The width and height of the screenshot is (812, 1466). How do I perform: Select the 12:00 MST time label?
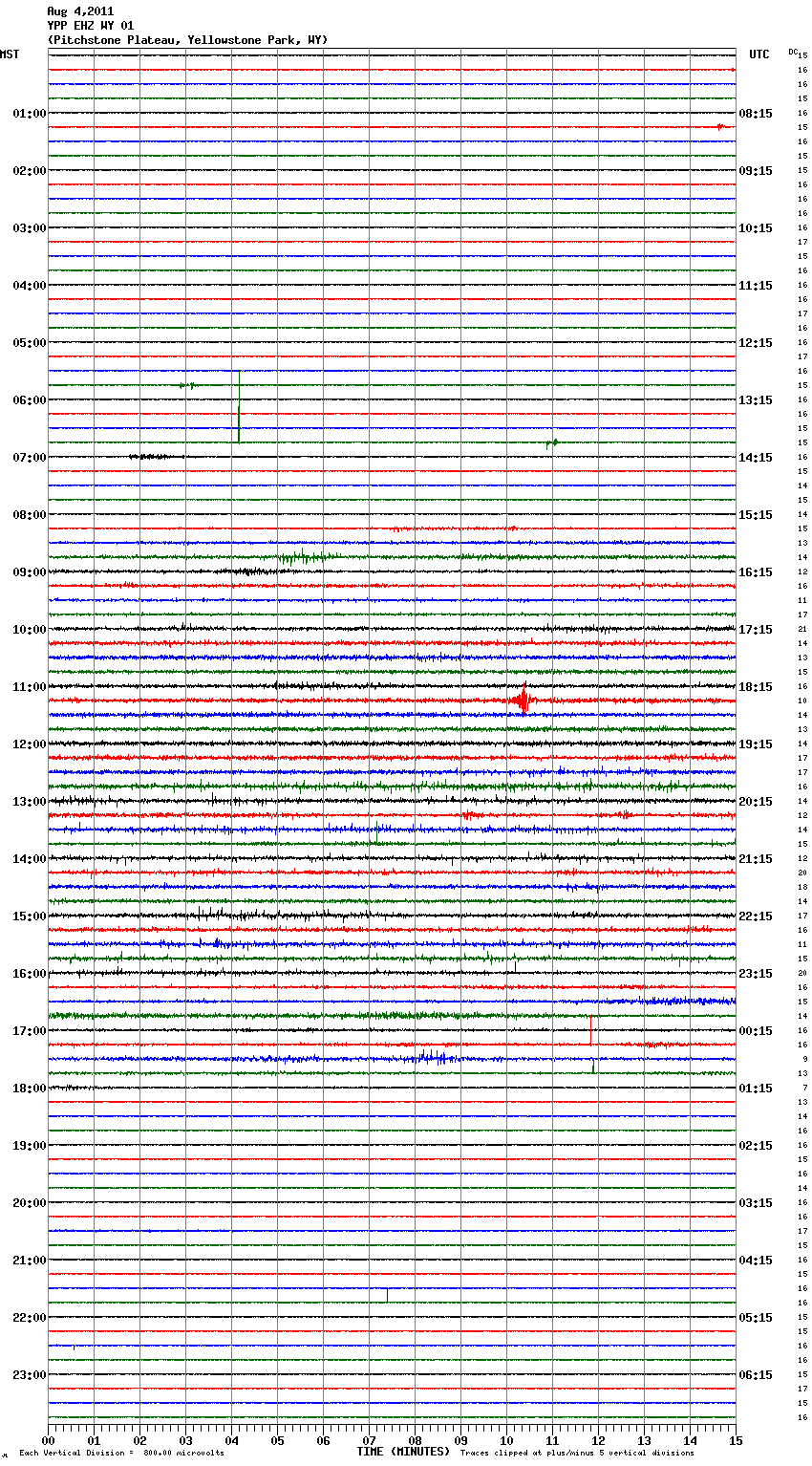pos(30,744)
